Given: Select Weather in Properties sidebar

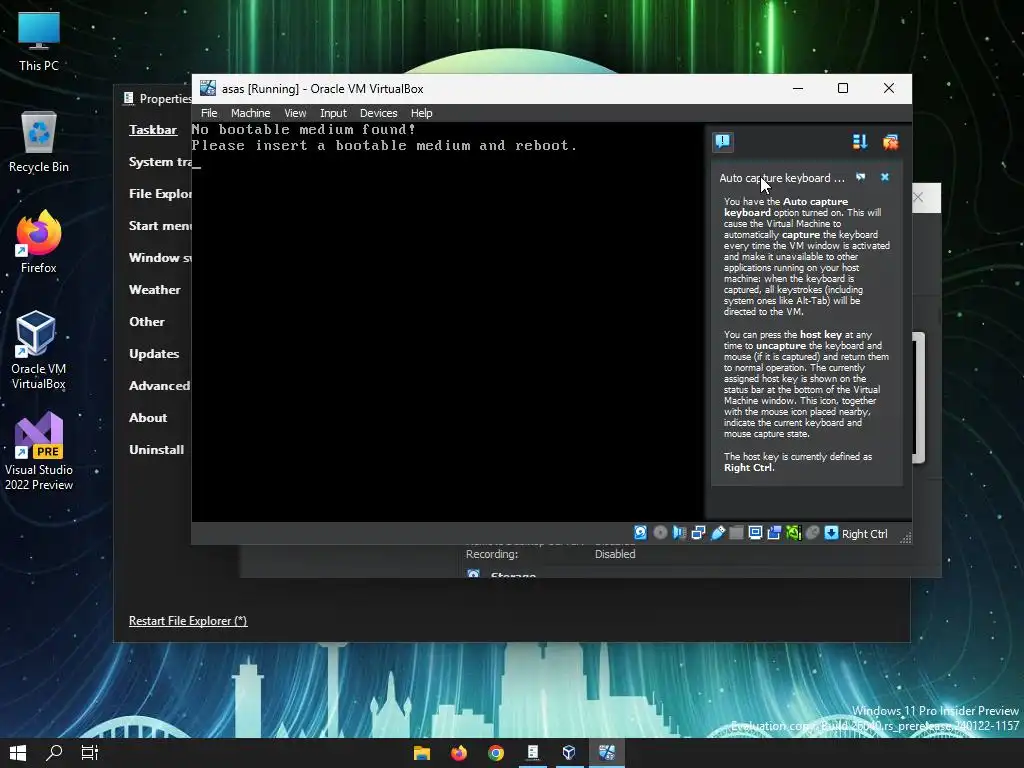Looking at the screenshot, I should tap(155, 289).
